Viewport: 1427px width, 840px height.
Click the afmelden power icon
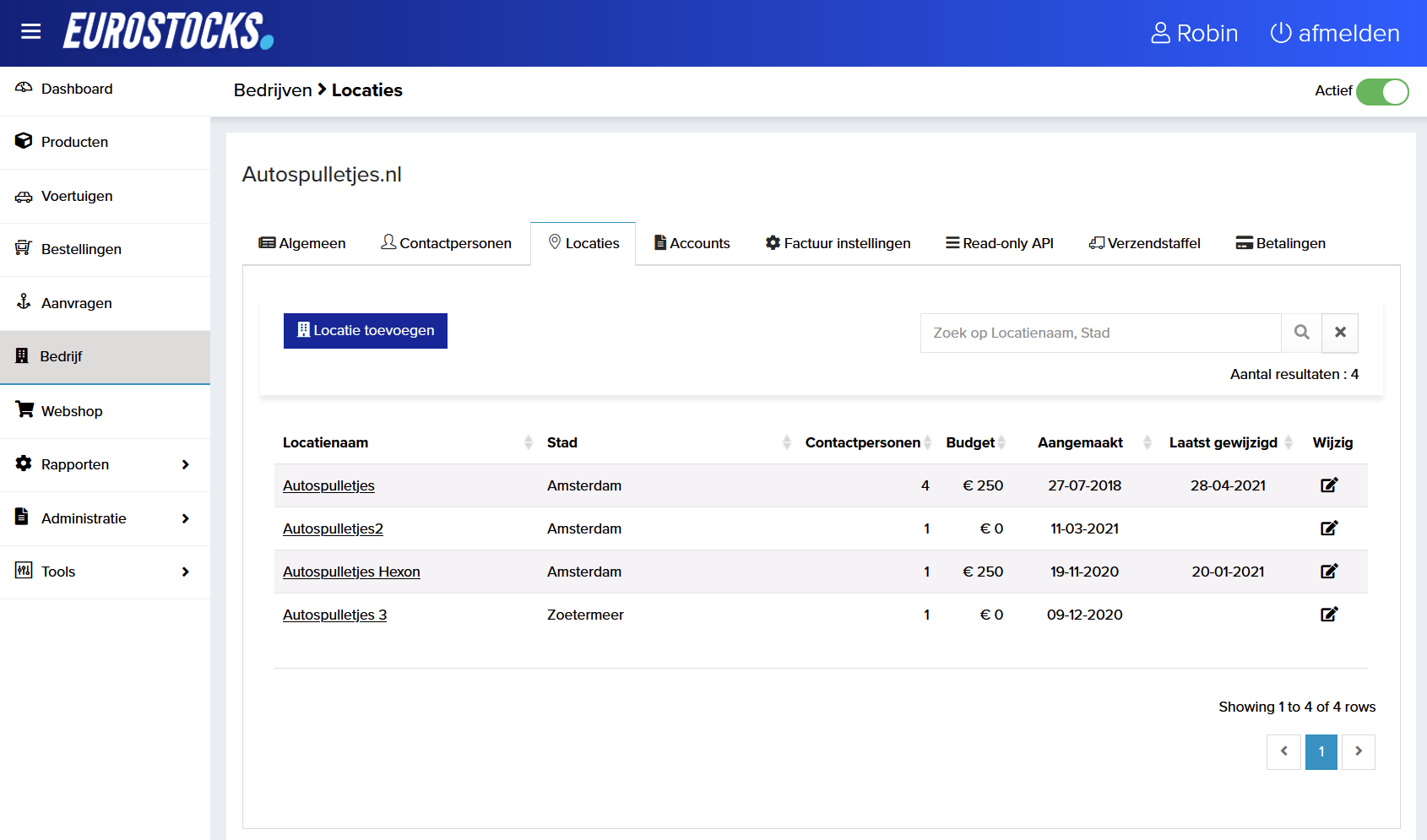tap(1281, 33)
